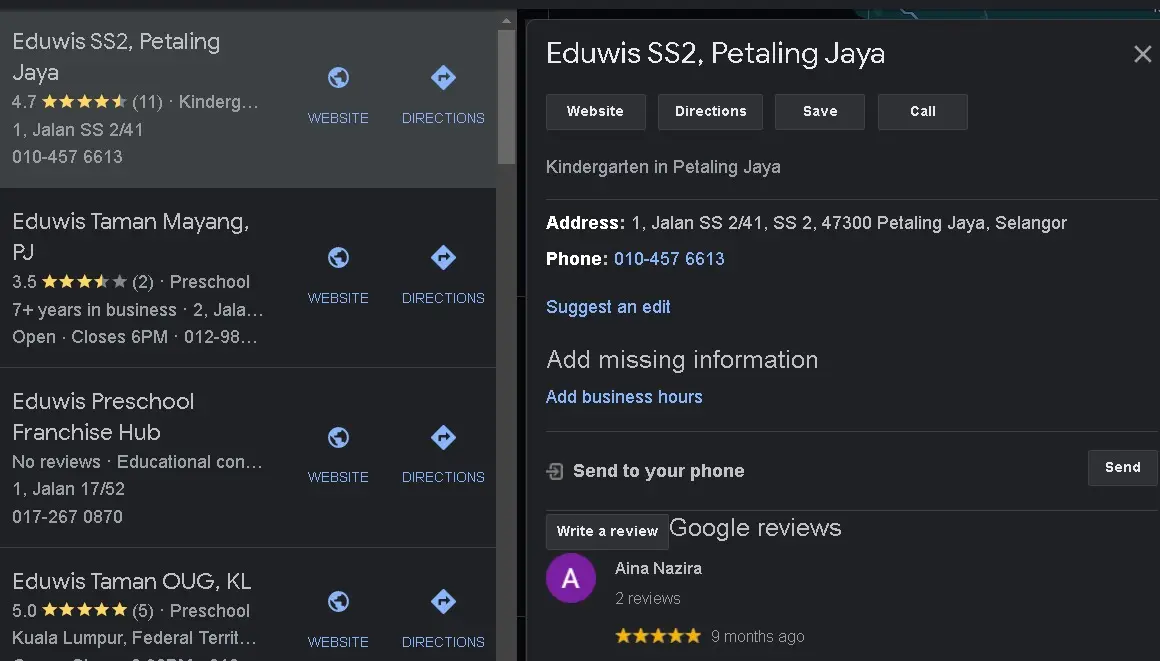
Task: Click '1, Jalan 17/52' address in Franchise Hub listing
Action: click(68, 489)
